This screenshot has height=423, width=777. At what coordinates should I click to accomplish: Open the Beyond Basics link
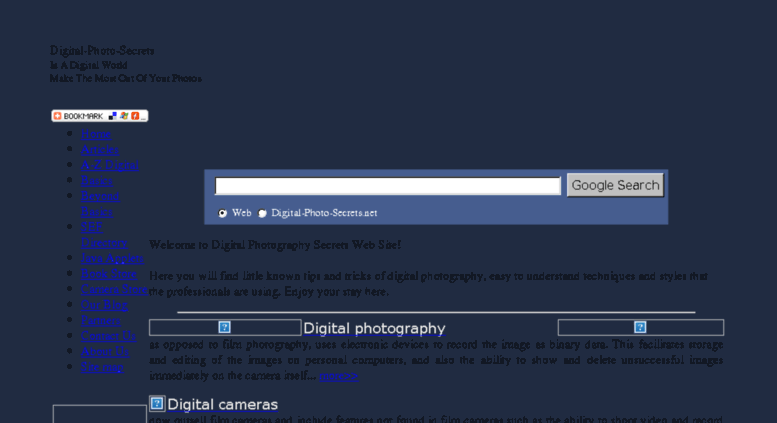coord(100,204)
